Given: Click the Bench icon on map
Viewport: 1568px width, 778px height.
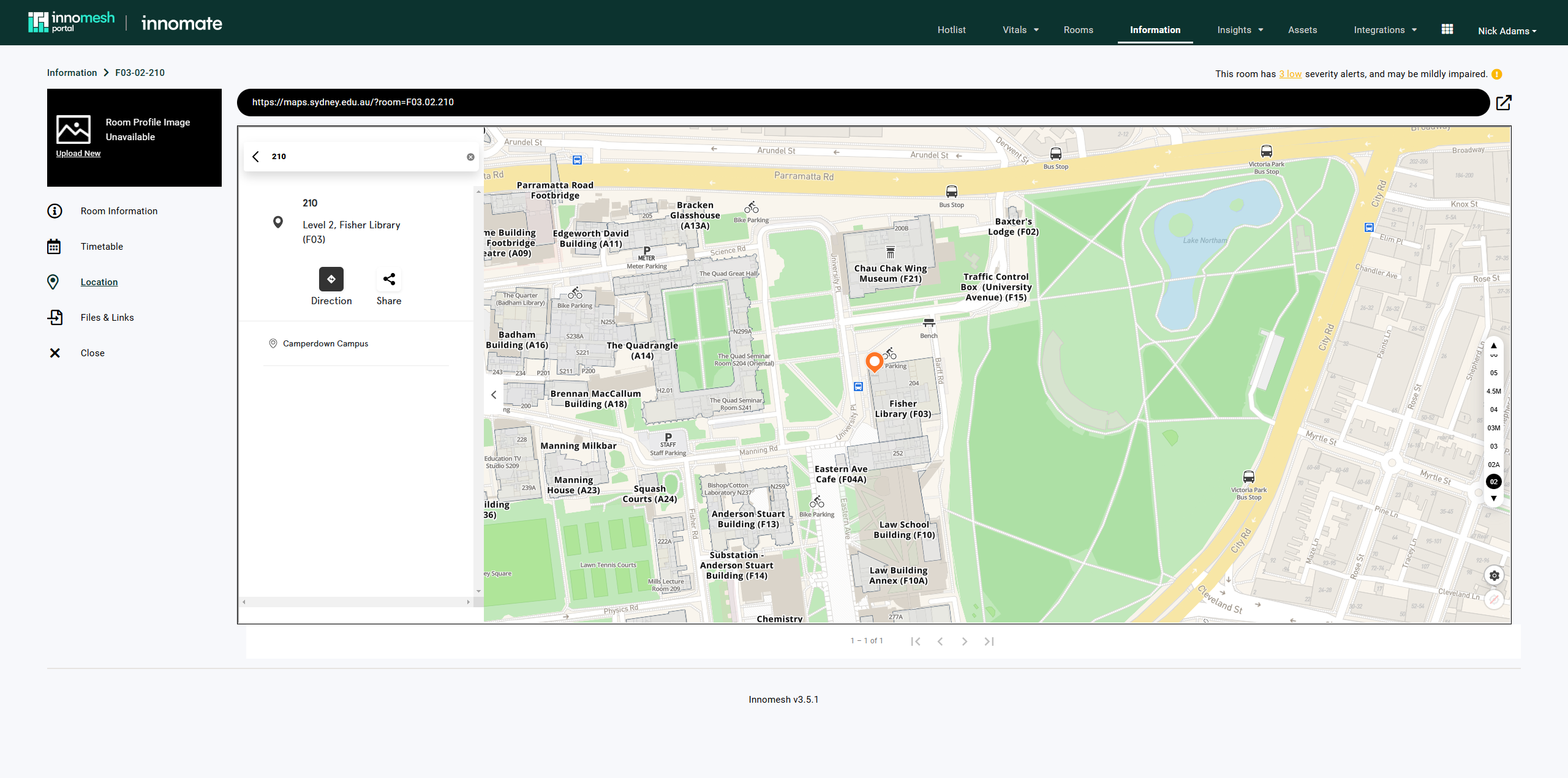Looking at the screenshot, I should pos(929,323).
